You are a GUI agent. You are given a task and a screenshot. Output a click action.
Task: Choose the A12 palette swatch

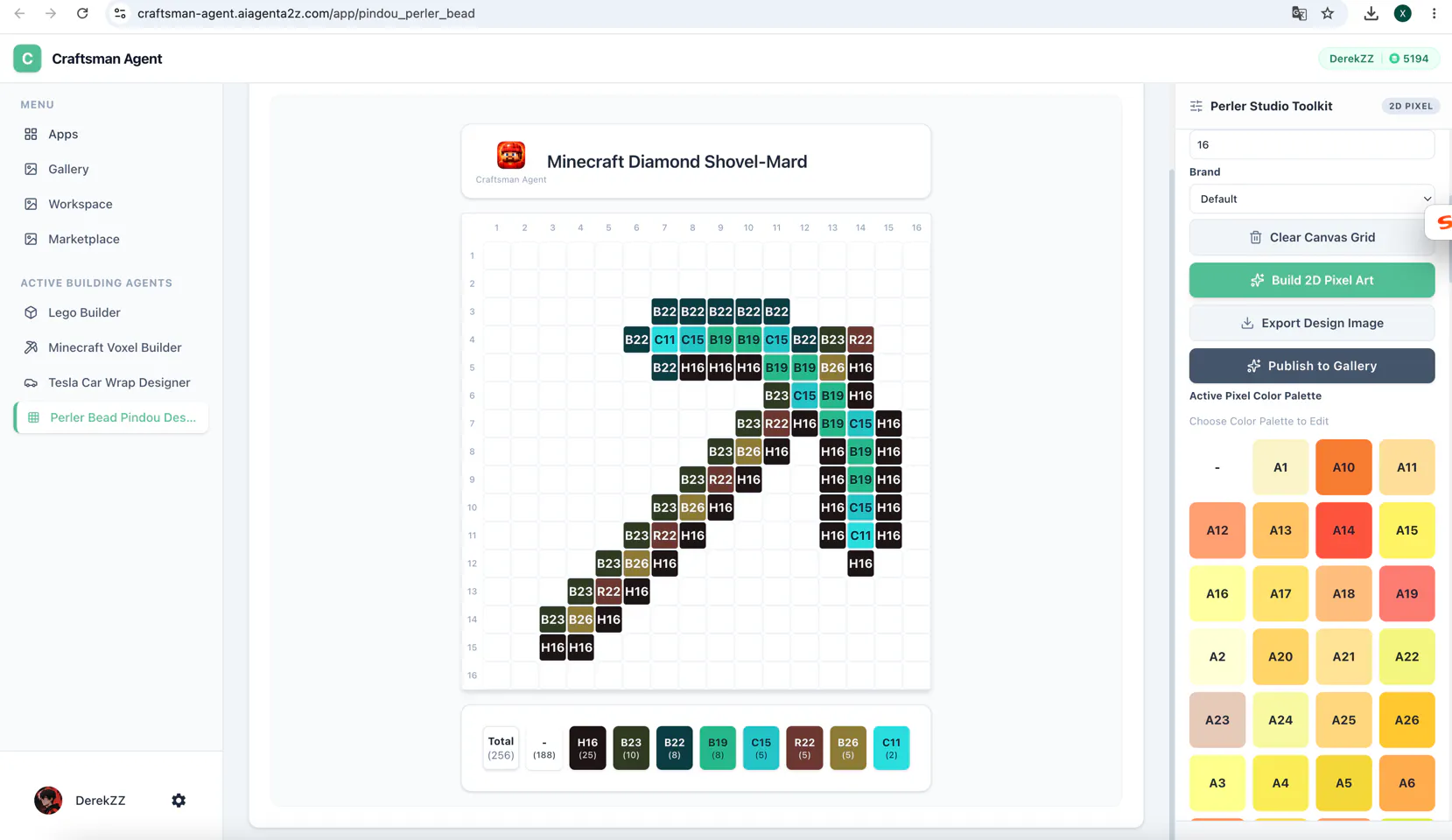[1217, 530]
